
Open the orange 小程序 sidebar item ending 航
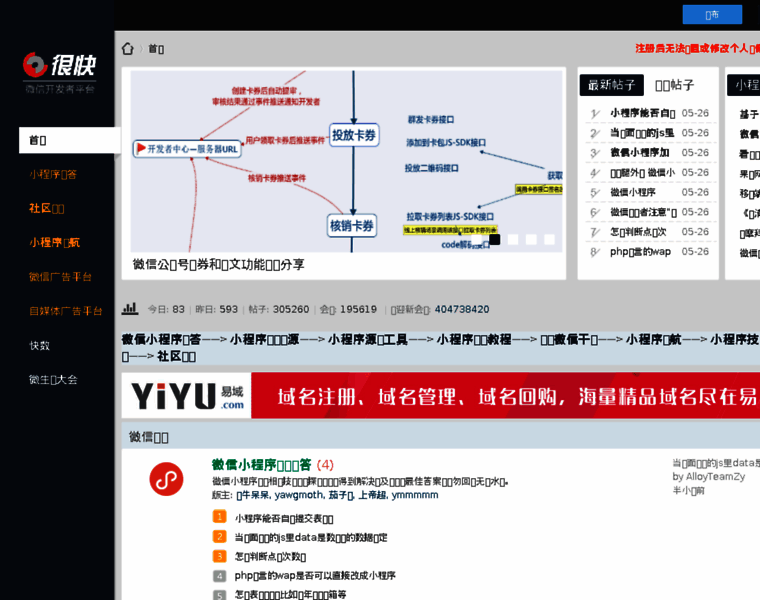(54, 242)
